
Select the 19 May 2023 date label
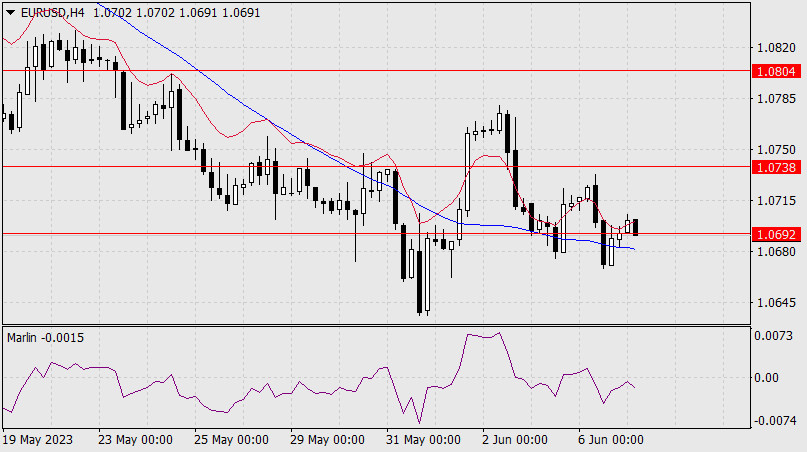coord(38,440)
